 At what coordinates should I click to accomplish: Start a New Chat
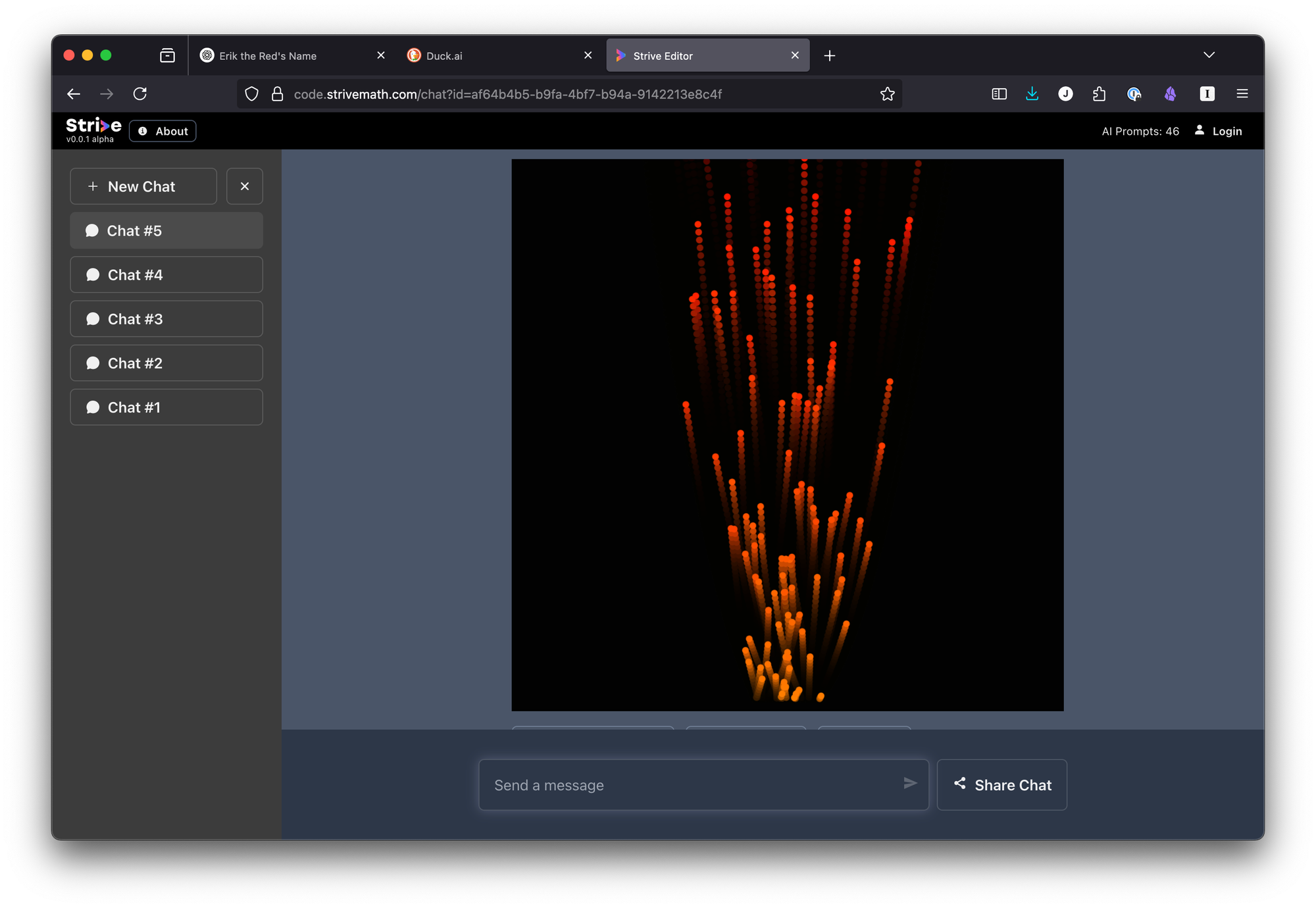[143, 186]
